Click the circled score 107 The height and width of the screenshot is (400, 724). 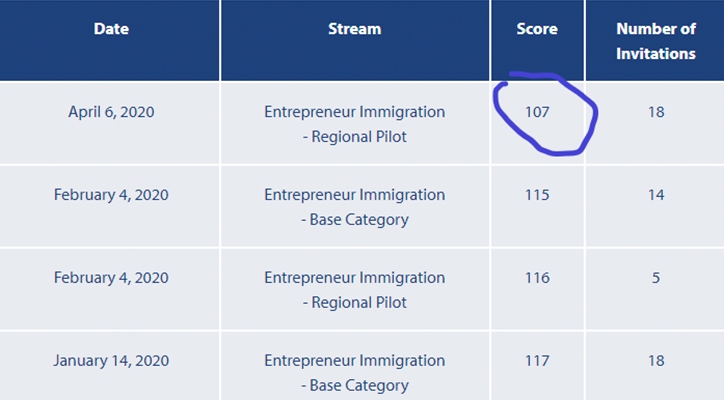tap(537, 112)
